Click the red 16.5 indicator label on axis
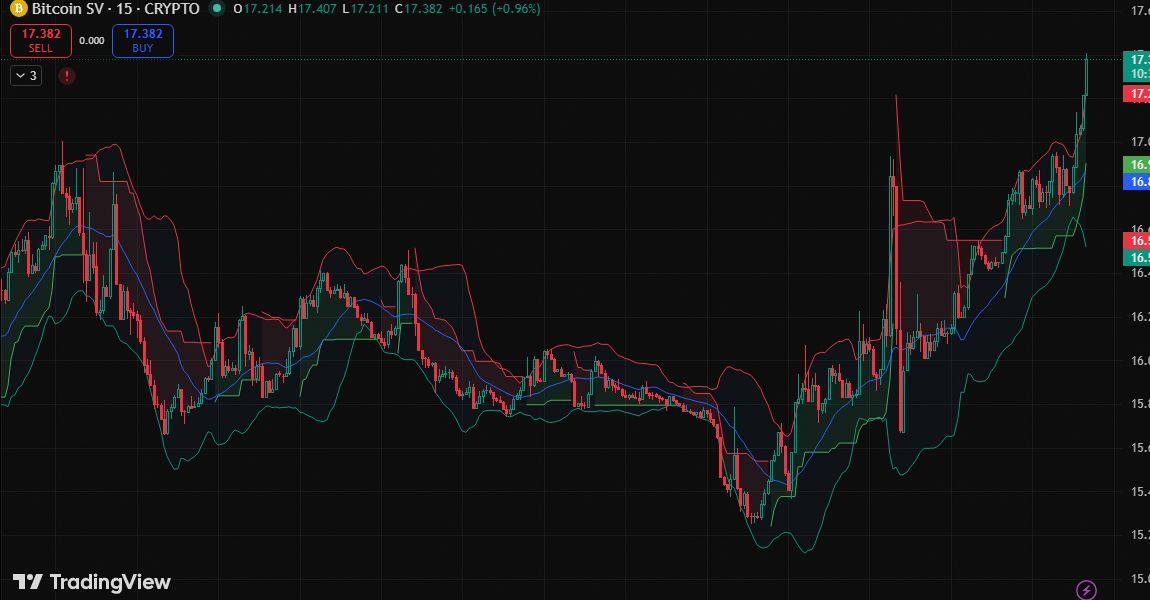The height and width of the screenshot is (600, 1150). coord(1137,241)
